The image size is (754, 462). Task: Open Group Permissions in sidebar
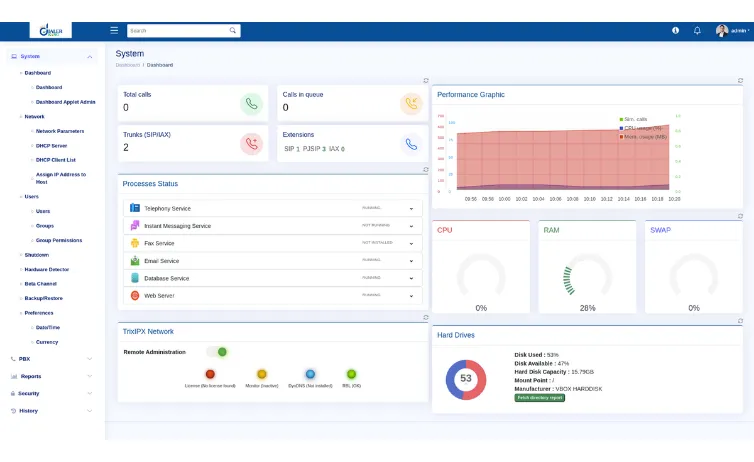pos(59,240)
